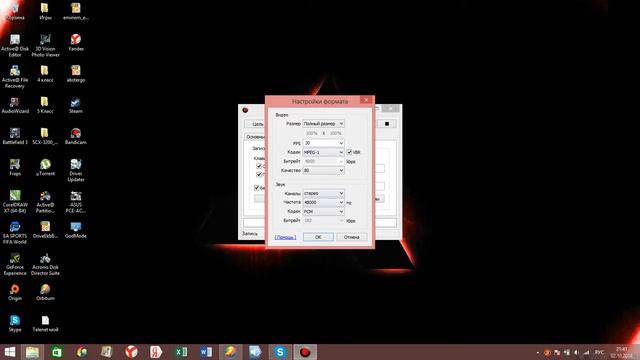
Task: Open Word from the taskbar
Action: click(206, 352)
